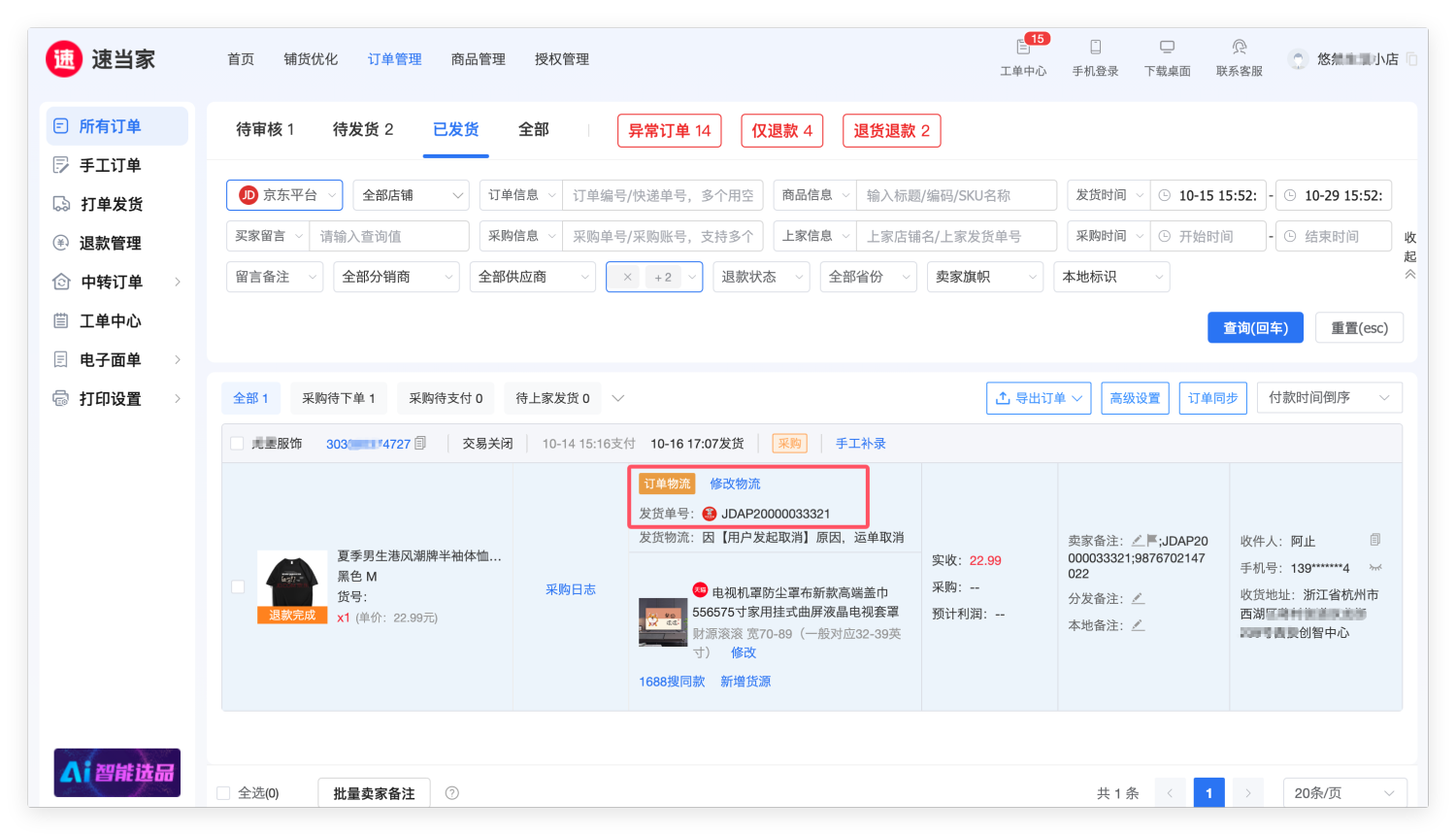The height and width of the screenshot is (835, 1456).
Task: Switch to the 待发货 tab
Action: (x=363, y=130)
